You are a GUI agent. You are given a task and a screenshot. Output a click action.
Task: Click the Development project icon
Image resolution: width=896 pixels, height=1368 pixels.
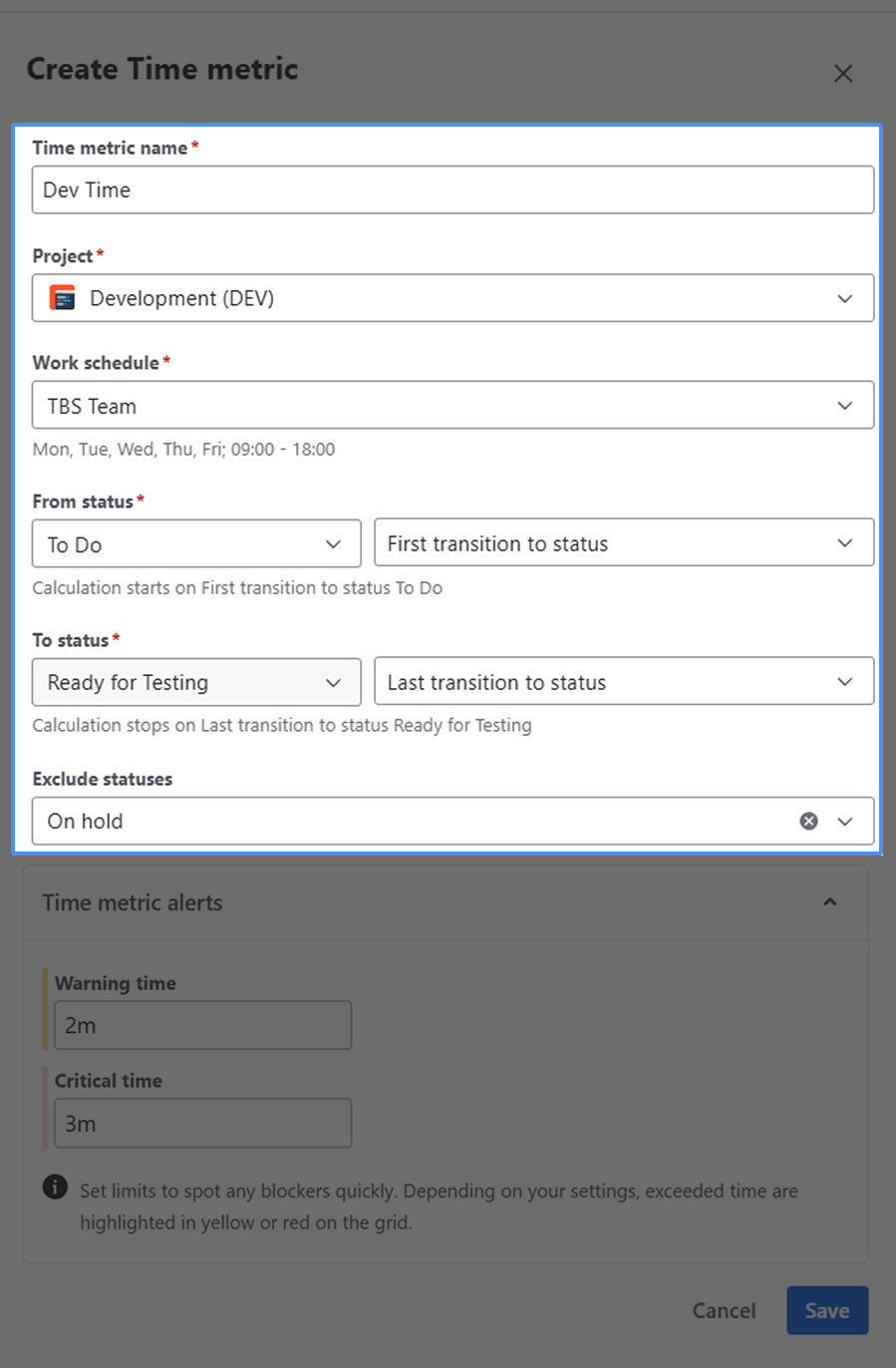[x=63, y=298]
